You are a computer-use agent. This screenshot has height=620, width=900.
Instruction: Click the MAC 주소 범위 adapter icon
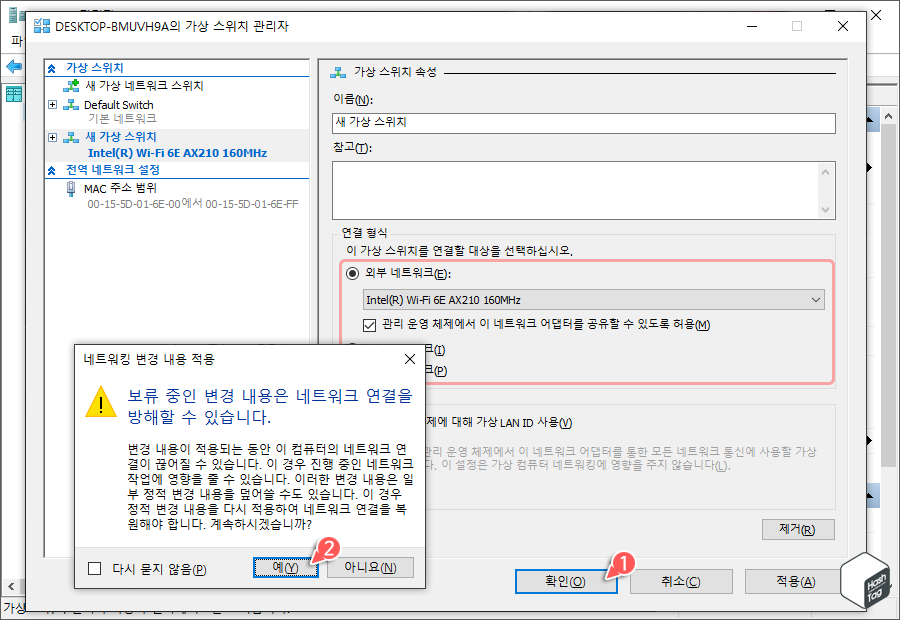(x=70, y=187)
